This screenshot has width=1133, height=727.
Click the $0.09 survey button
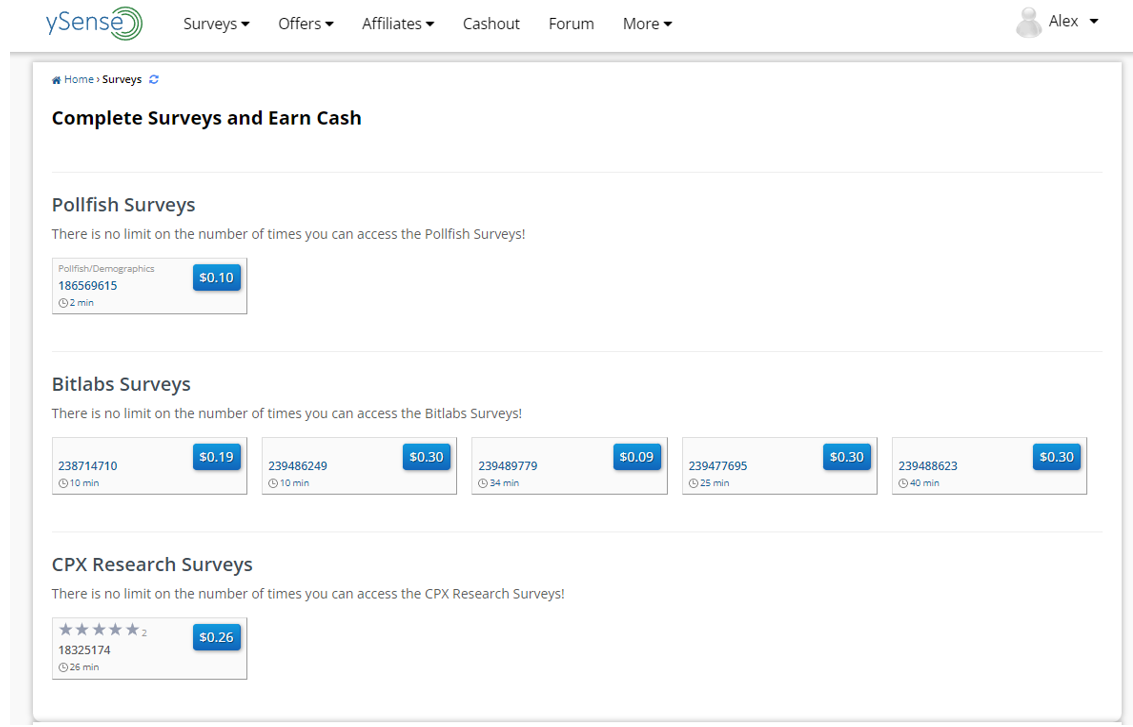pyautogui.click(x=637, y=457)
